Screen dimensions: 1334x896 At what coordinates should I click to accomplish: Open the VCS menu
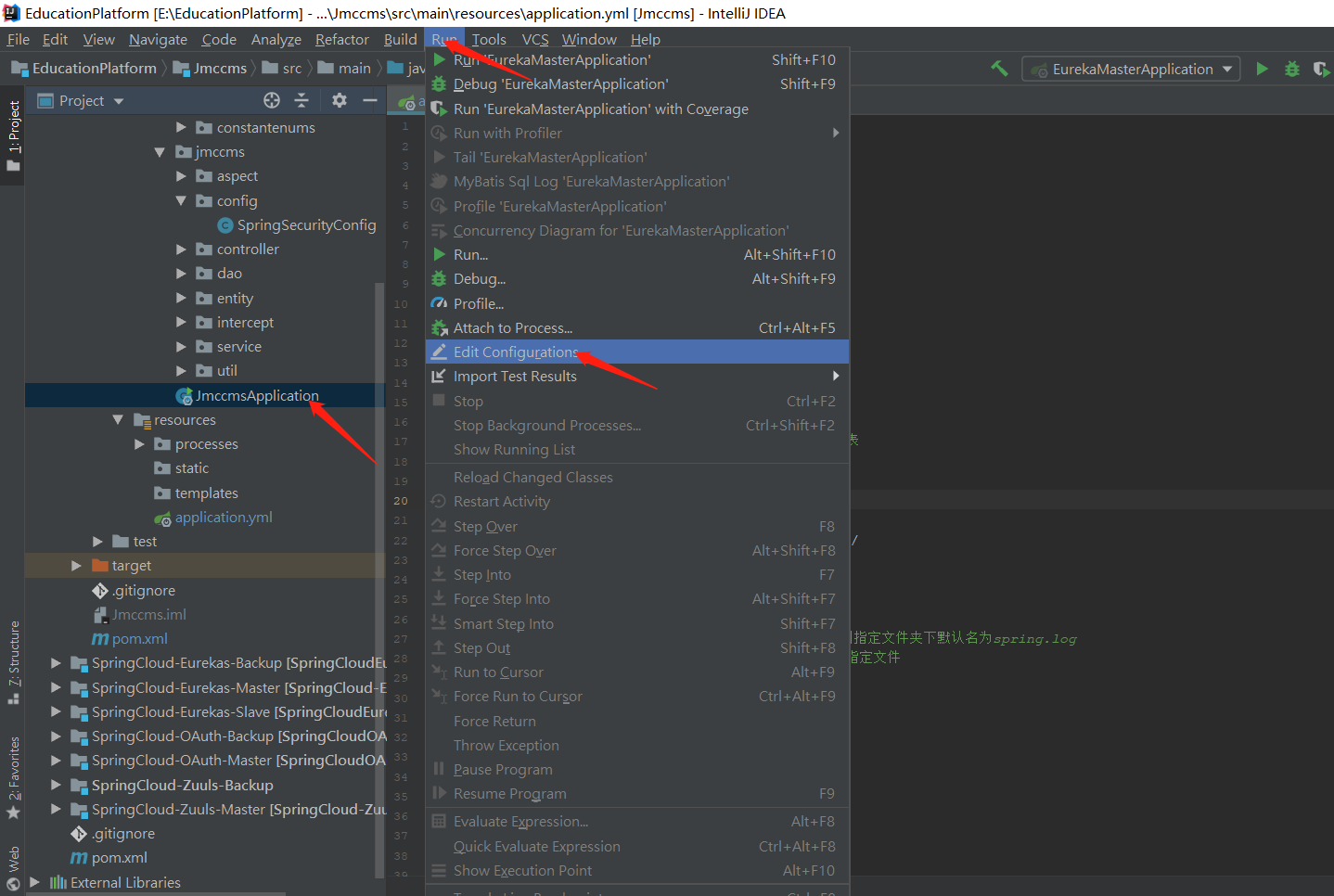[x=535, y=39]
